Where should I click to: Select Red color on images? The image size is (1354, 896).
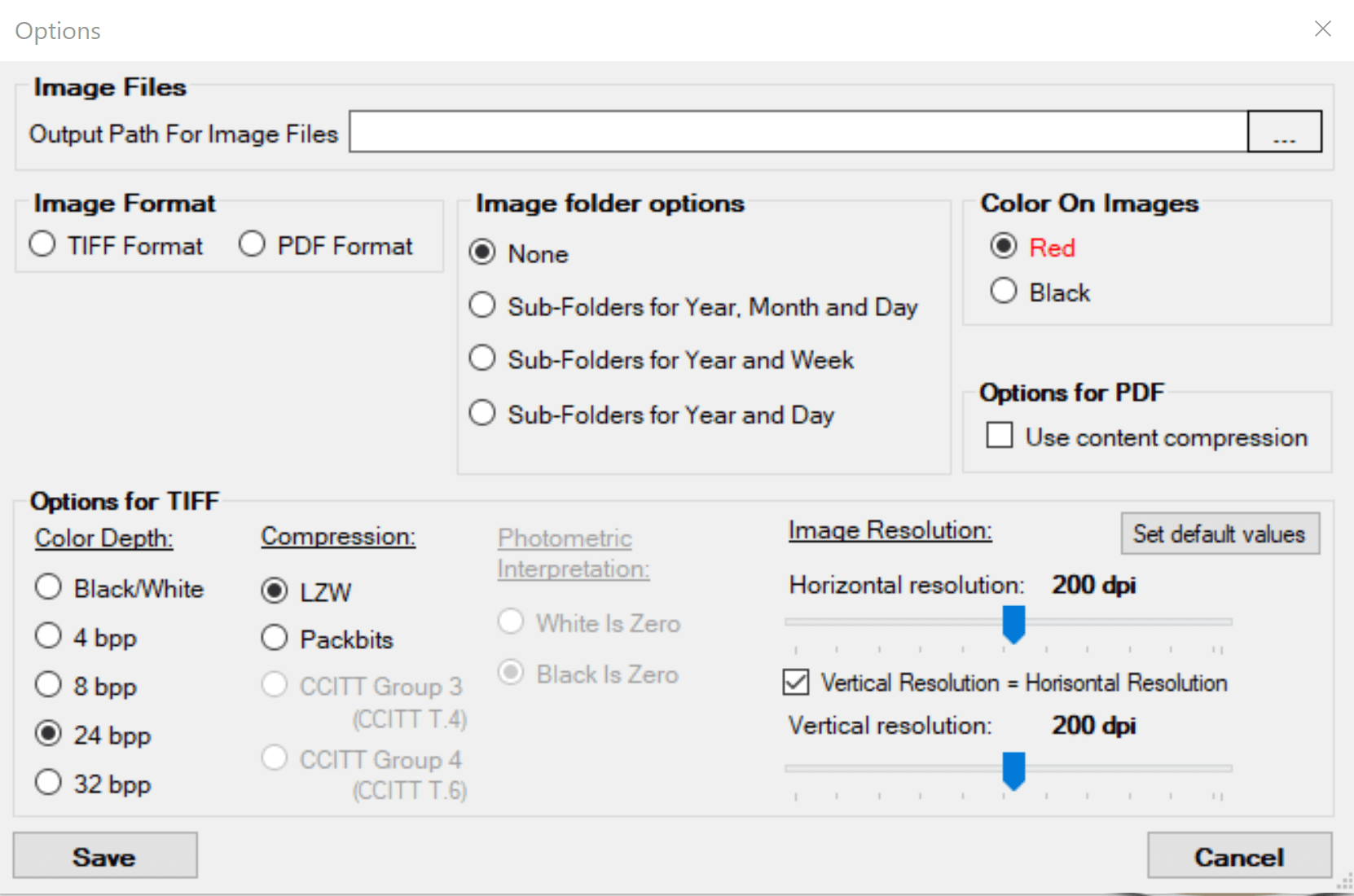(1004, 246)
